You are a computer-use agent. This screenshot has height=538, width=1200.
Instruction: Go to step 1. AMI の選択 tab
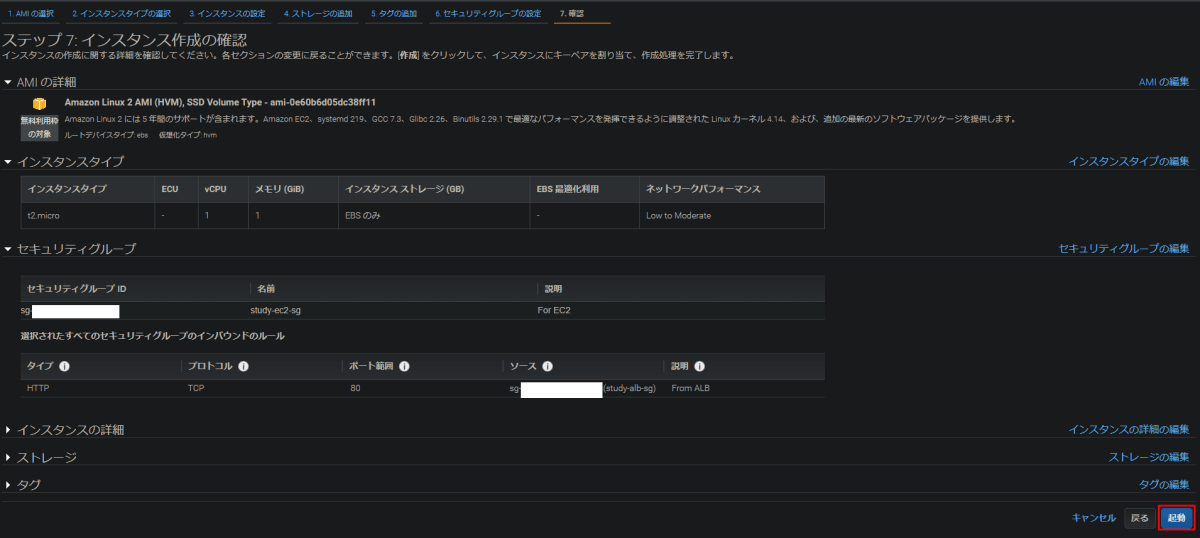pos(31,14)
